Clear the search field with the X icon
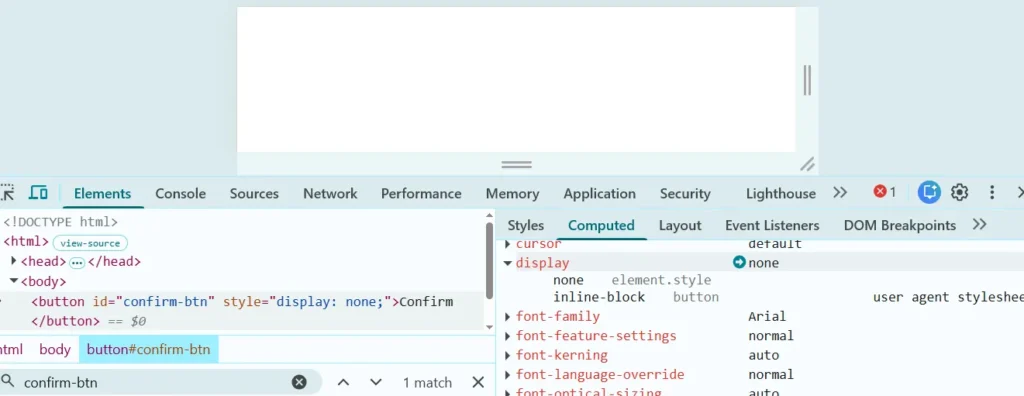The width and height of the screenshot is (1024, 396). coord(299,382)
